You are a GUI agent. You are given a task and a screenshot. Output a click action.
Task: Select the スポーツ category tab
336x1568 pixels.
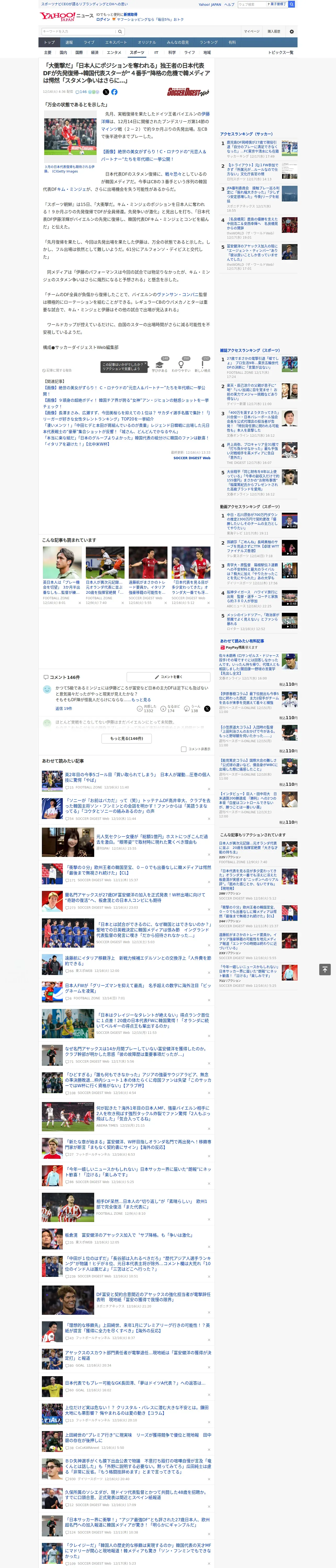[137, 52]
